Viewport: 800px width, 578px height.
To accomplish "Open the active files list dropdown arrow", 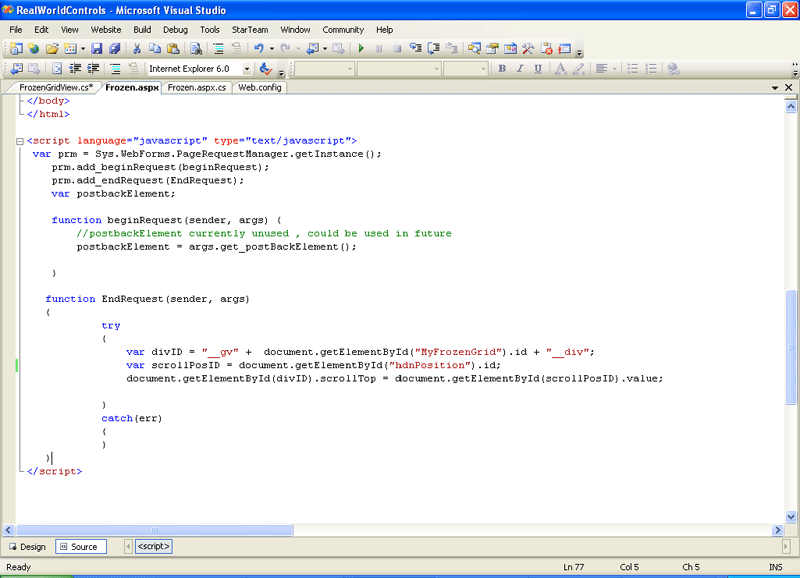I will pyautogui.click(x=774, y=88).
